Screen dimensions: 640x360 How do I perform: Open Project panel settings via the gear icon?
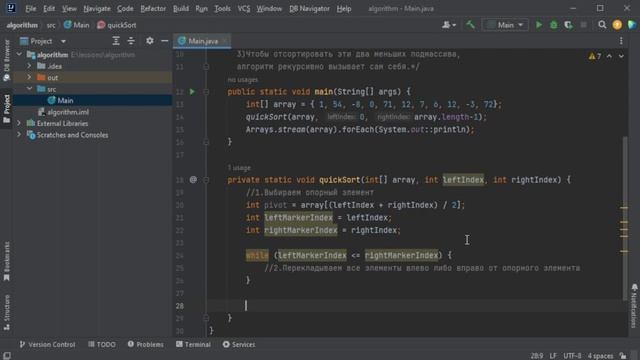point(150,41)
